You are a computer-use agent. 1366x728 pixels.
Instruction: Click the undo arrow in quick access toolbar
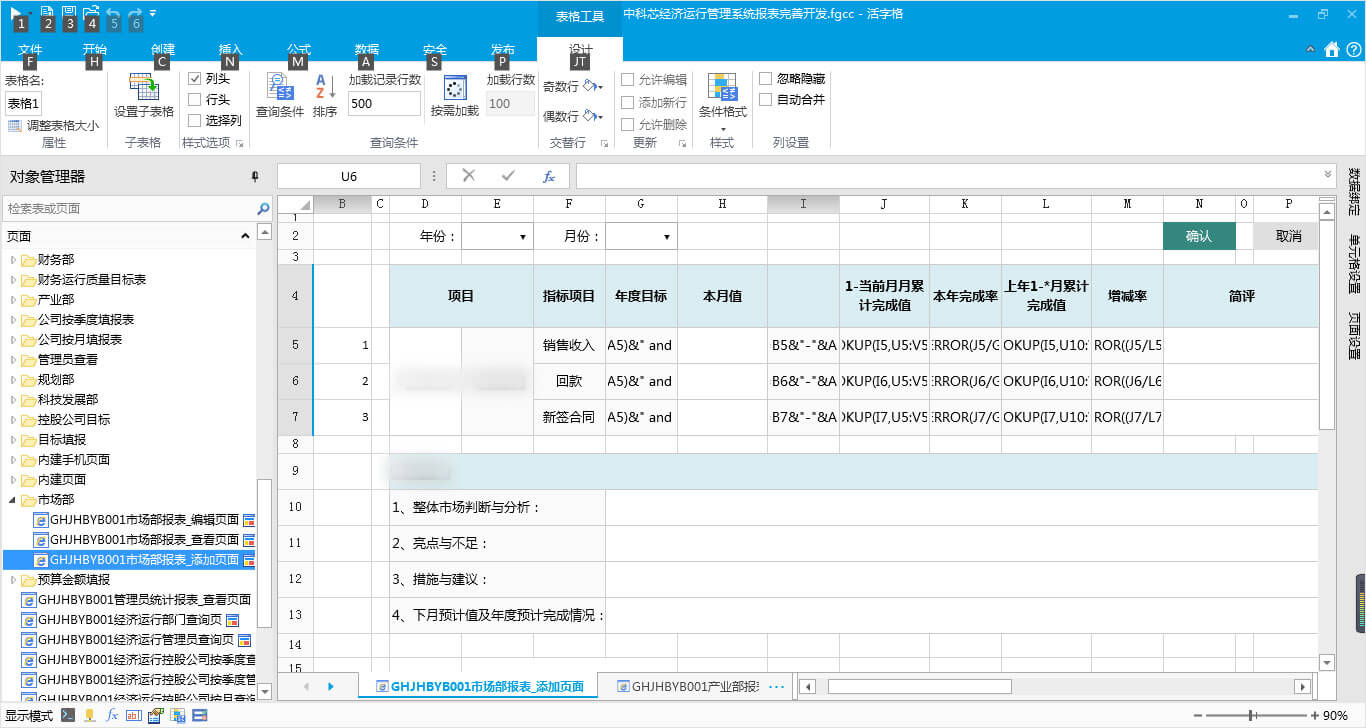(x=114, y=12)
